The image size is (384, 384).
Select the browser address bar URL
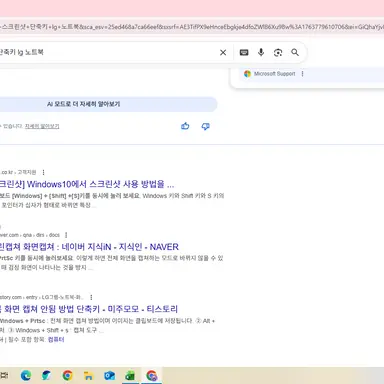point(192,27)
